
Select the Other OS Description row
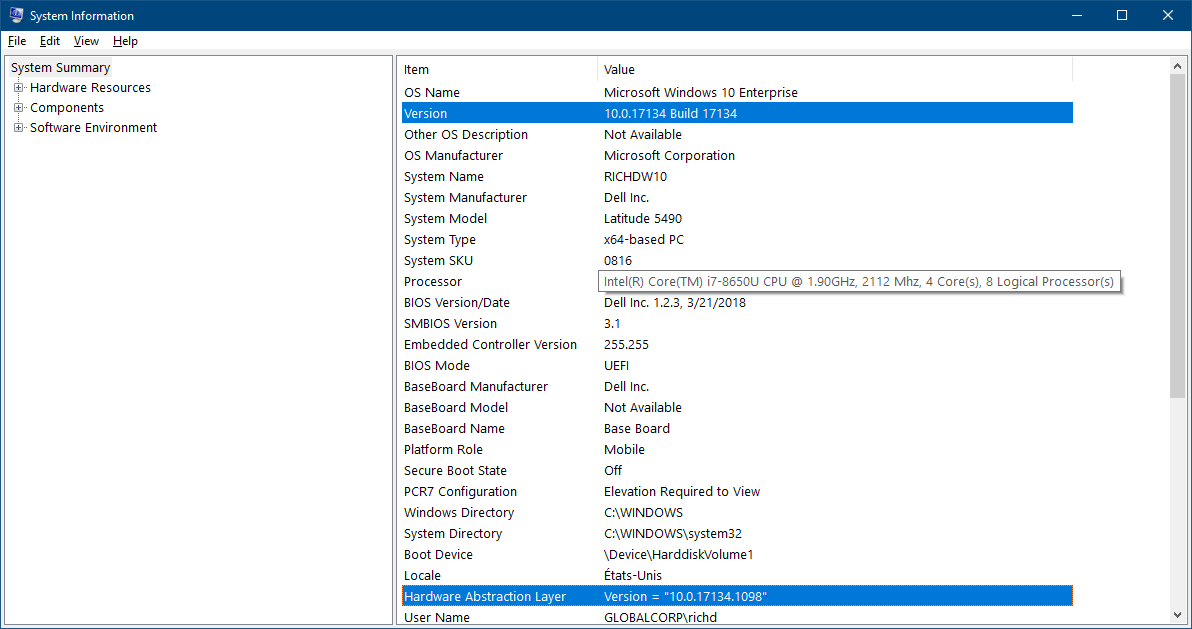point(737,135)
